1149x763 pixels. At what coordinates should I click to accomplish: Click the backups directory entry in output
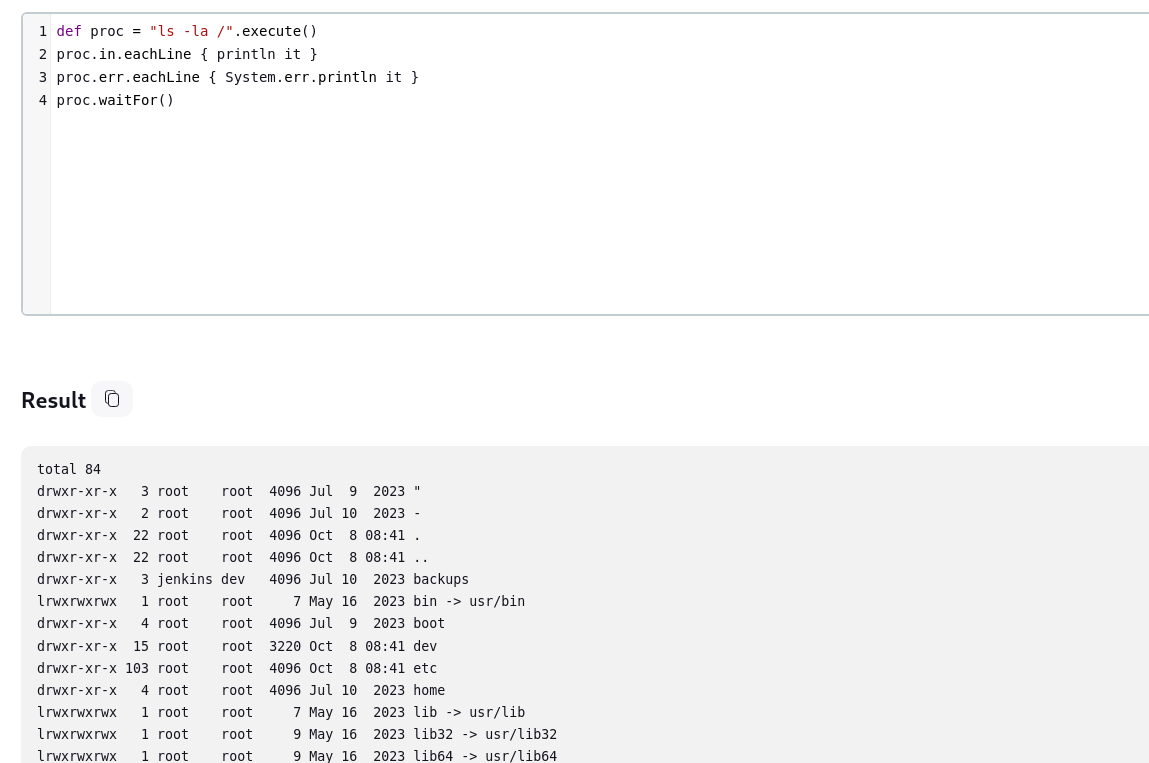pyautogui.click(x=441, y=579)
